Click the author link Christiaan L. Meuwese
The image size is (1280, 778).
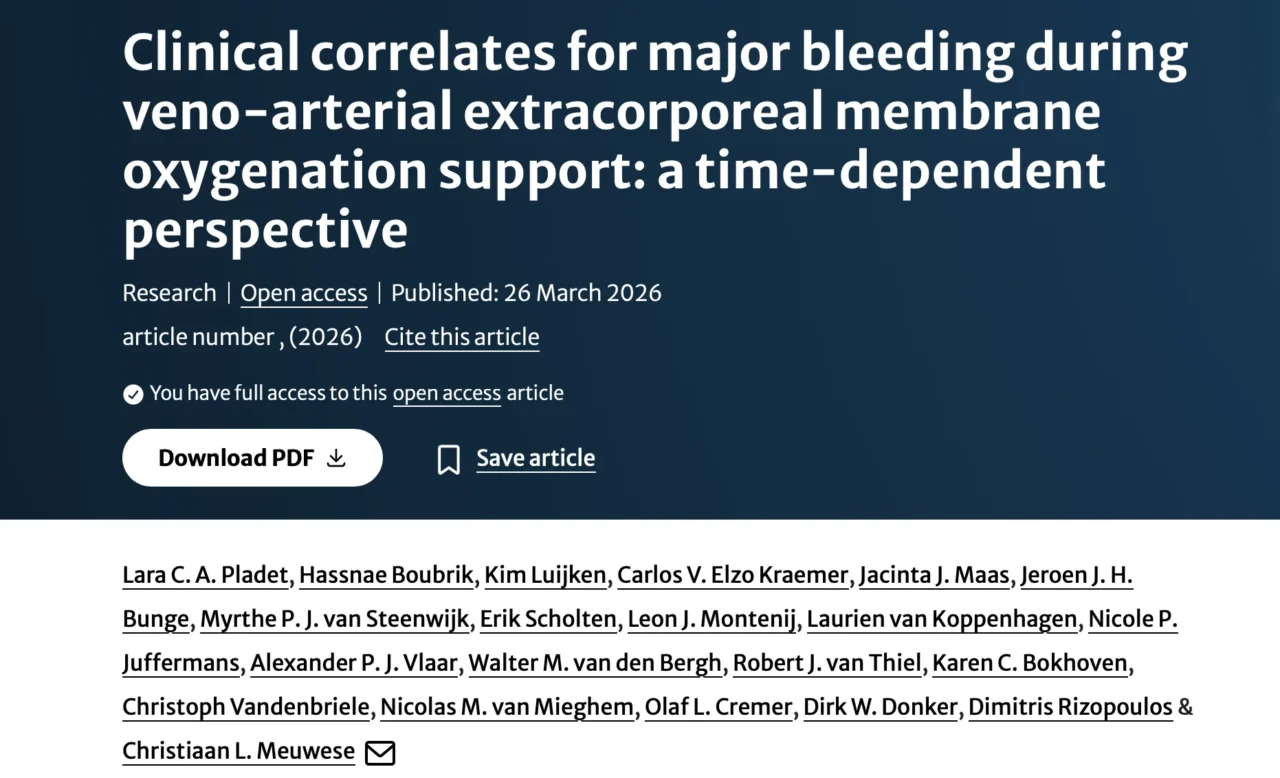pos(238,751)
